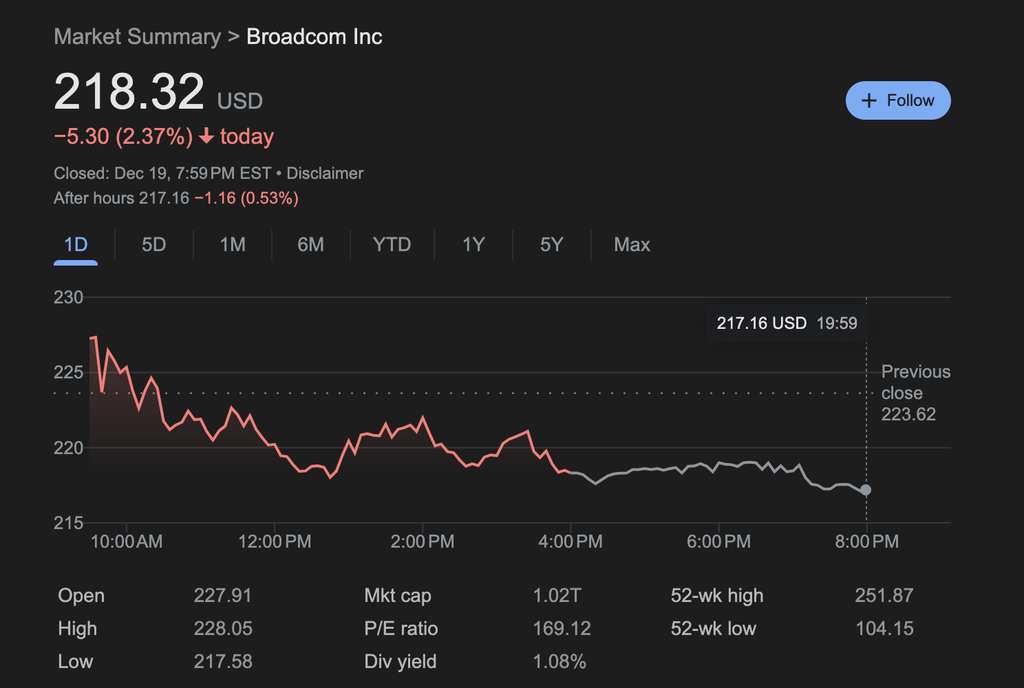
Task: Show the 6M chart range
Action: click(311, 245)
